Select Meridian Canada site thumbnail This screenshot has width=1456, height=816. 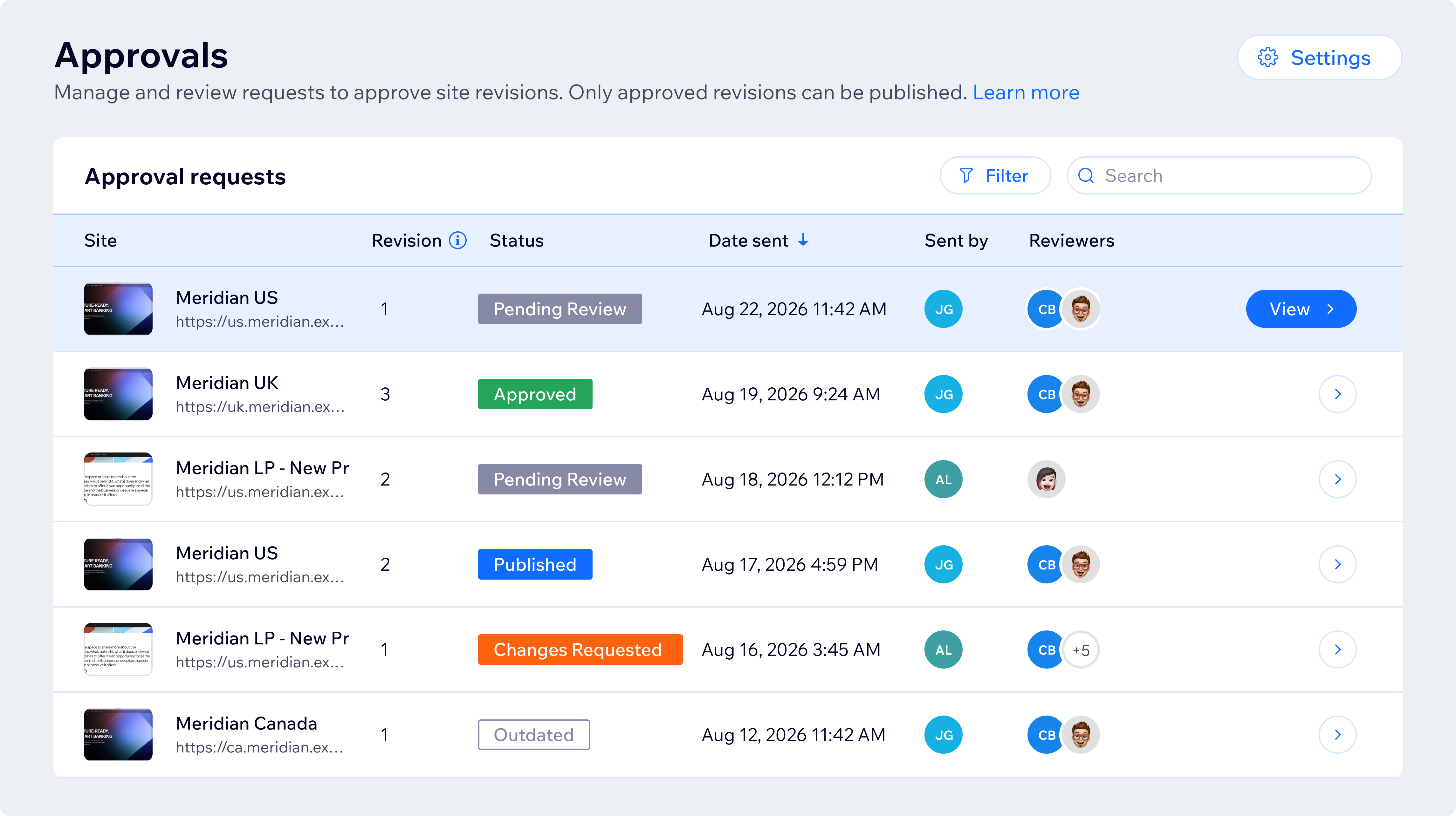pyautogui.click(x=118, y=735)
